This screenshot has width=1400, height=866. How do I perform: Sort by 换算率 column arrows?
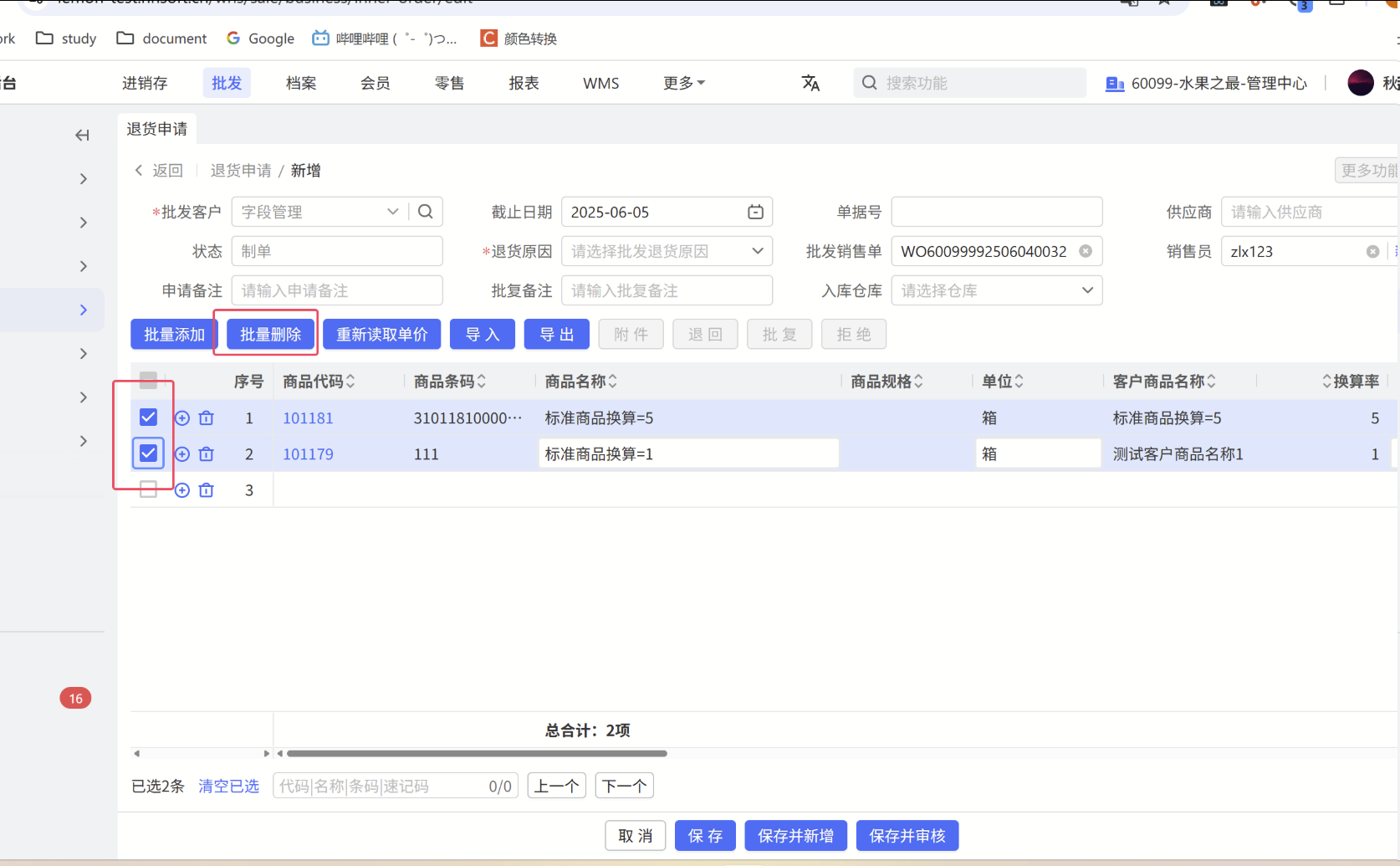[1326, 382]
